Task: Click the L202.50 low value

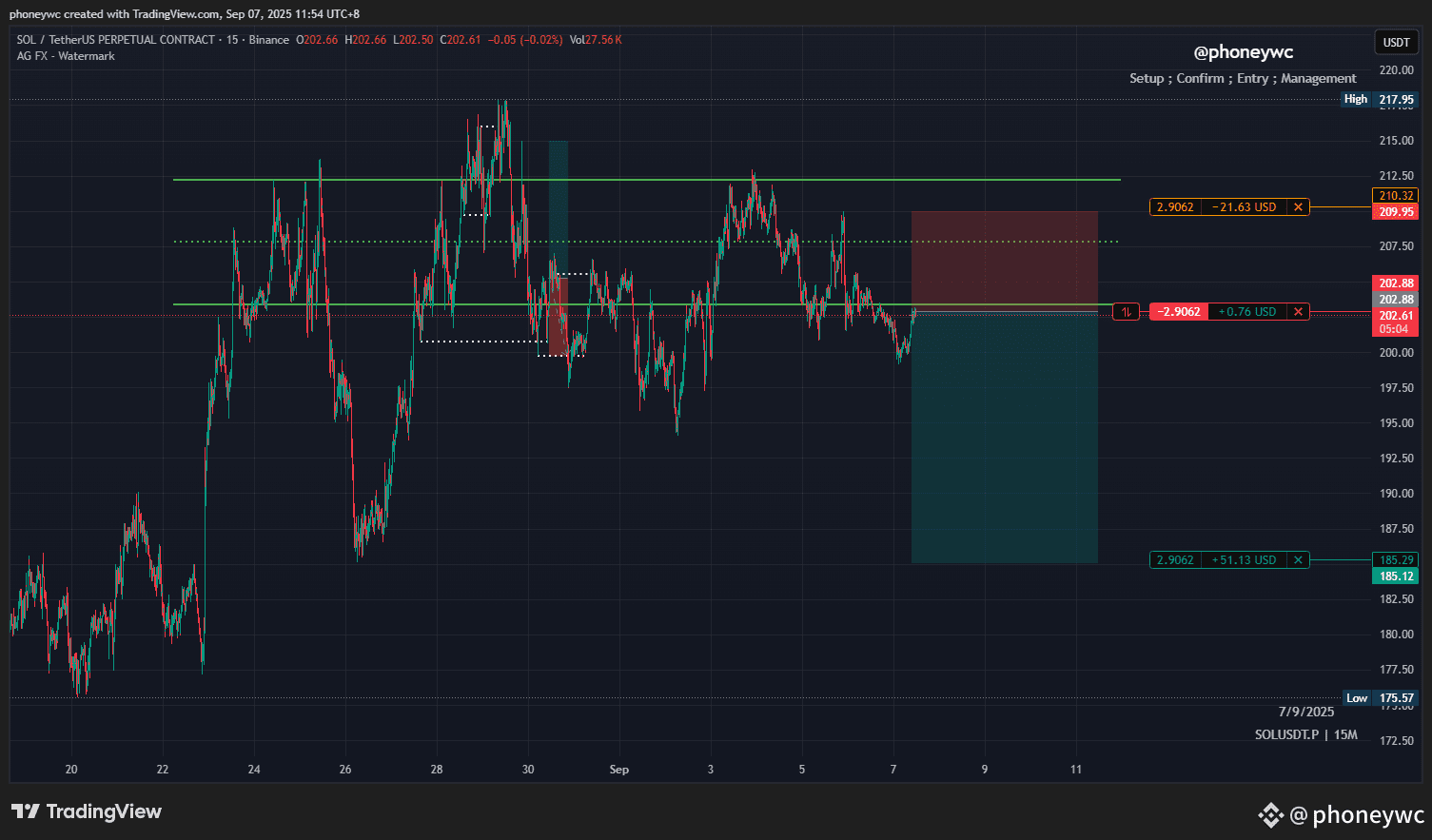Action: click(413, 40)
